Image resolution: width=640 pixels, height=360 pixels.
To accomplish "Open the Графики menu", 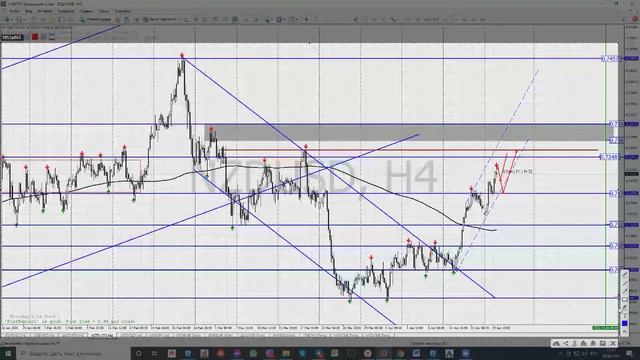I will 65,11.
